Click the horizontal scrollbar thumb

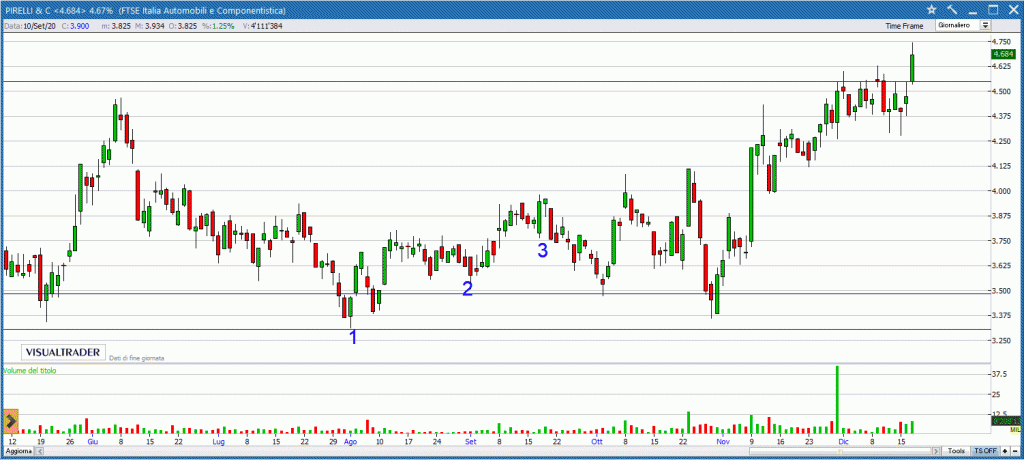coord(840,452)
